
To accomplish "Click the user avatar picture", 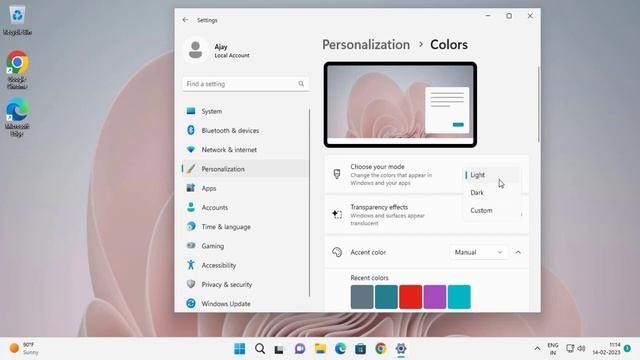I will 195,50.
